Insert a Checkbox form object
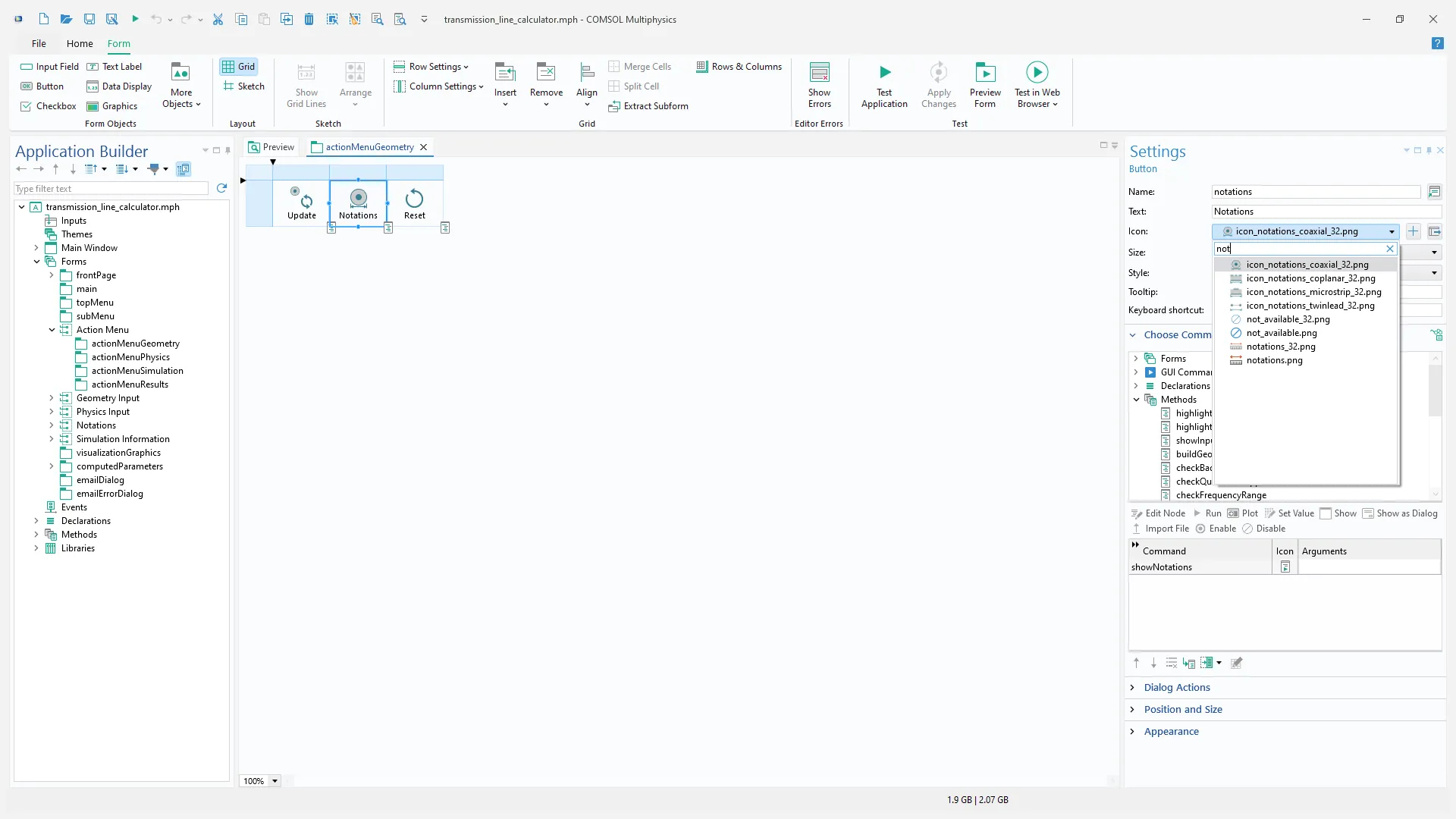Screen dimensions: 1456x819 point(49,106)
